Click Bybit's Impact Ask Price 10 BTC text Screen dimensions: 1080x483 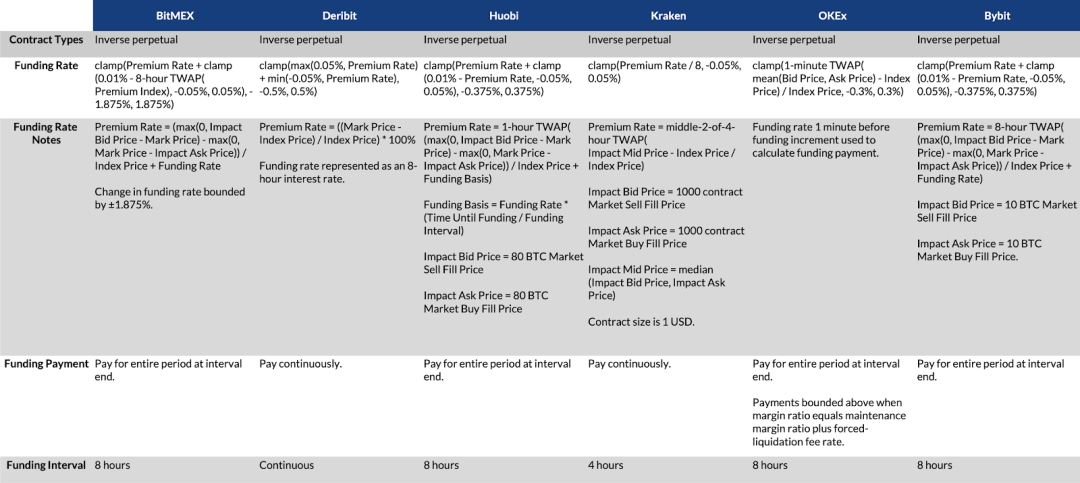pos(979,250)
